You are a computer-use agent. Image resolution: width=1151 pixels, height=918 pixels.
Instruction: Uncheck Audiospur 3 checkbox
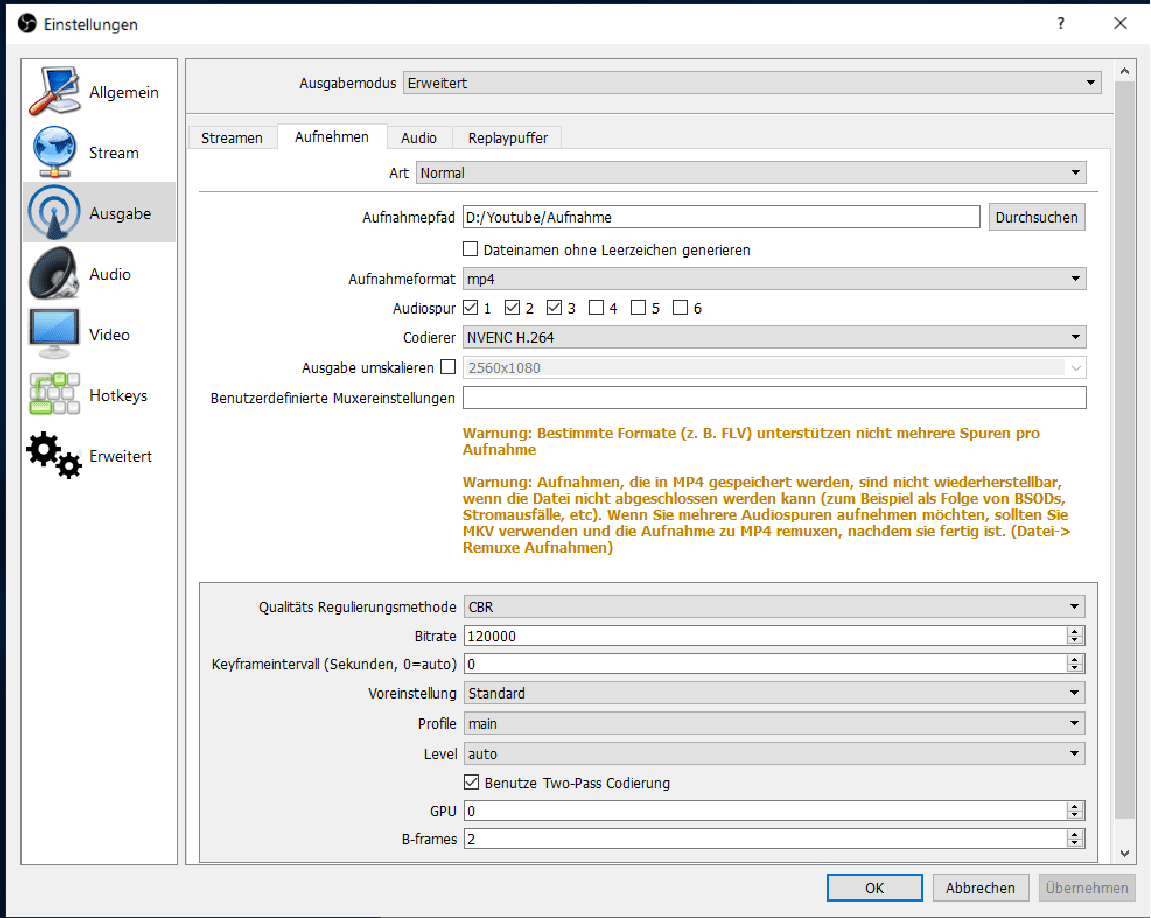point(554,307)
